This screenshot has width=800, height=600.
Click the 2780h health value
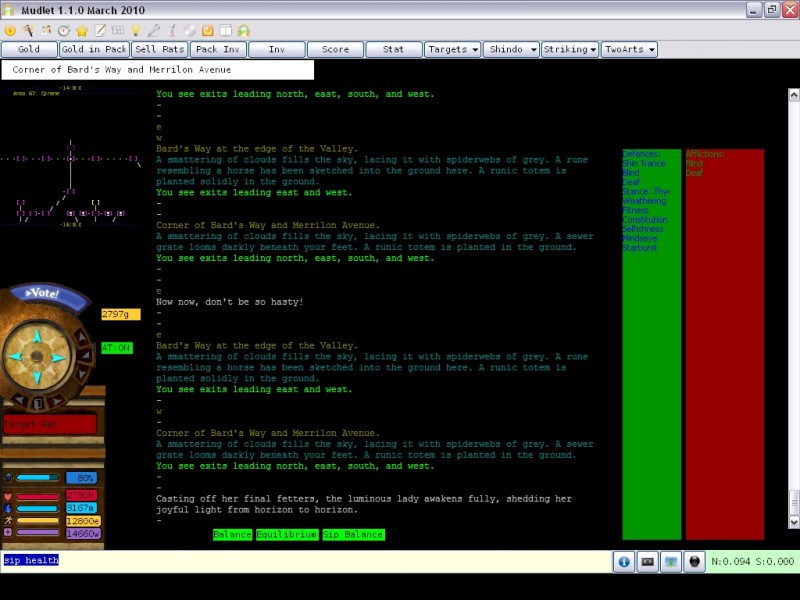pyautogui.click(x=82, y=496)
